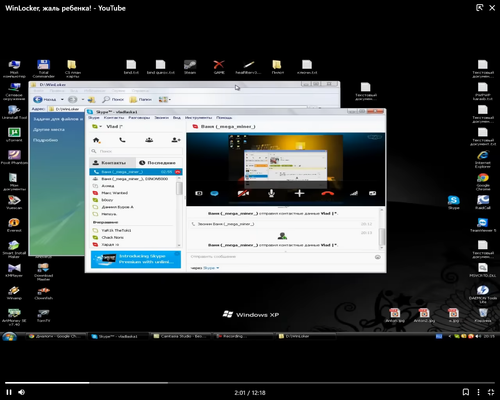500x400 pixels.
Task: Open the Google Chrome desktop icon
Action: tap(483, 181)
